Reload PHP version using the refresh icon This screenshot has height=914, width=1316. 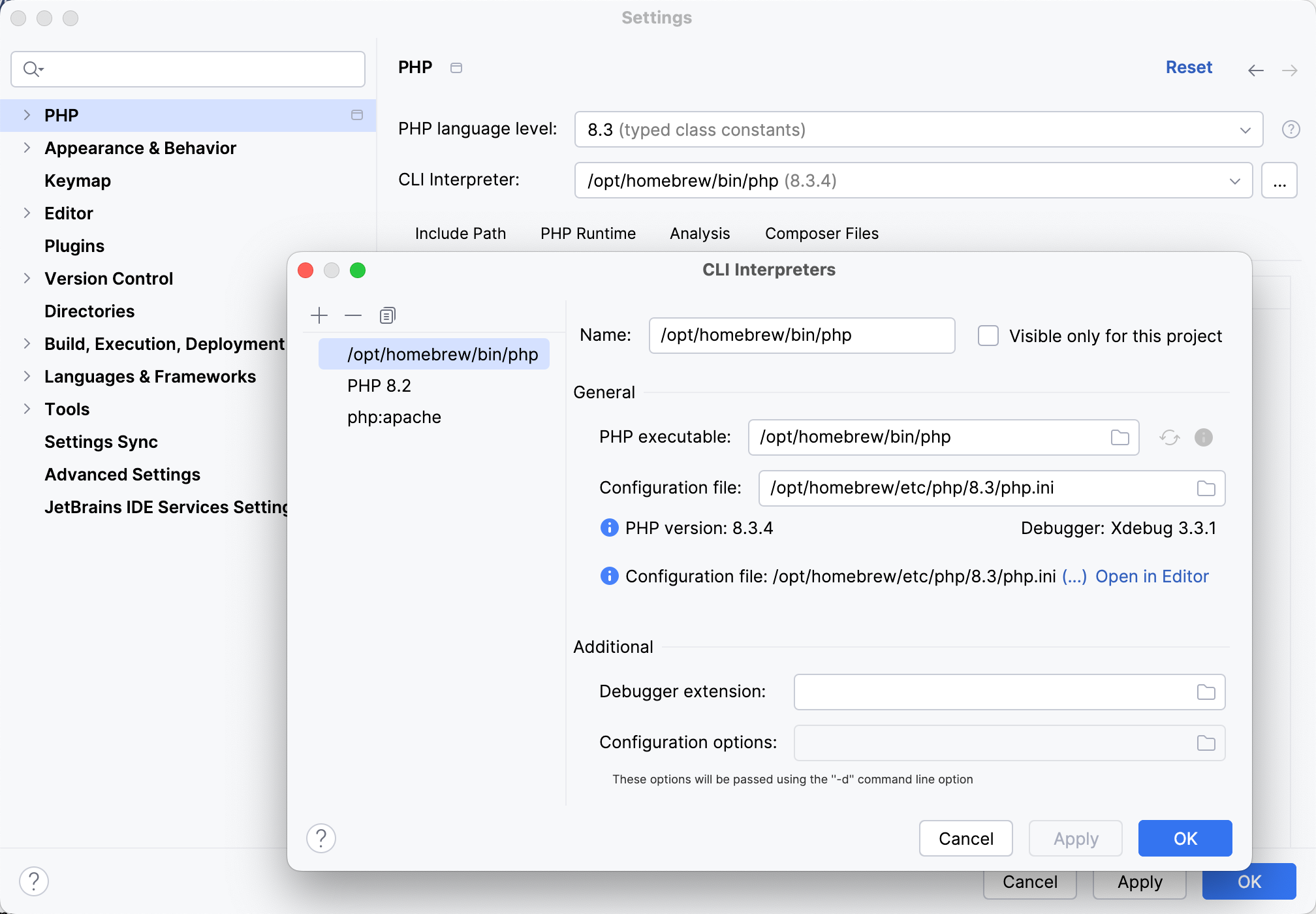pos(1169,437)
